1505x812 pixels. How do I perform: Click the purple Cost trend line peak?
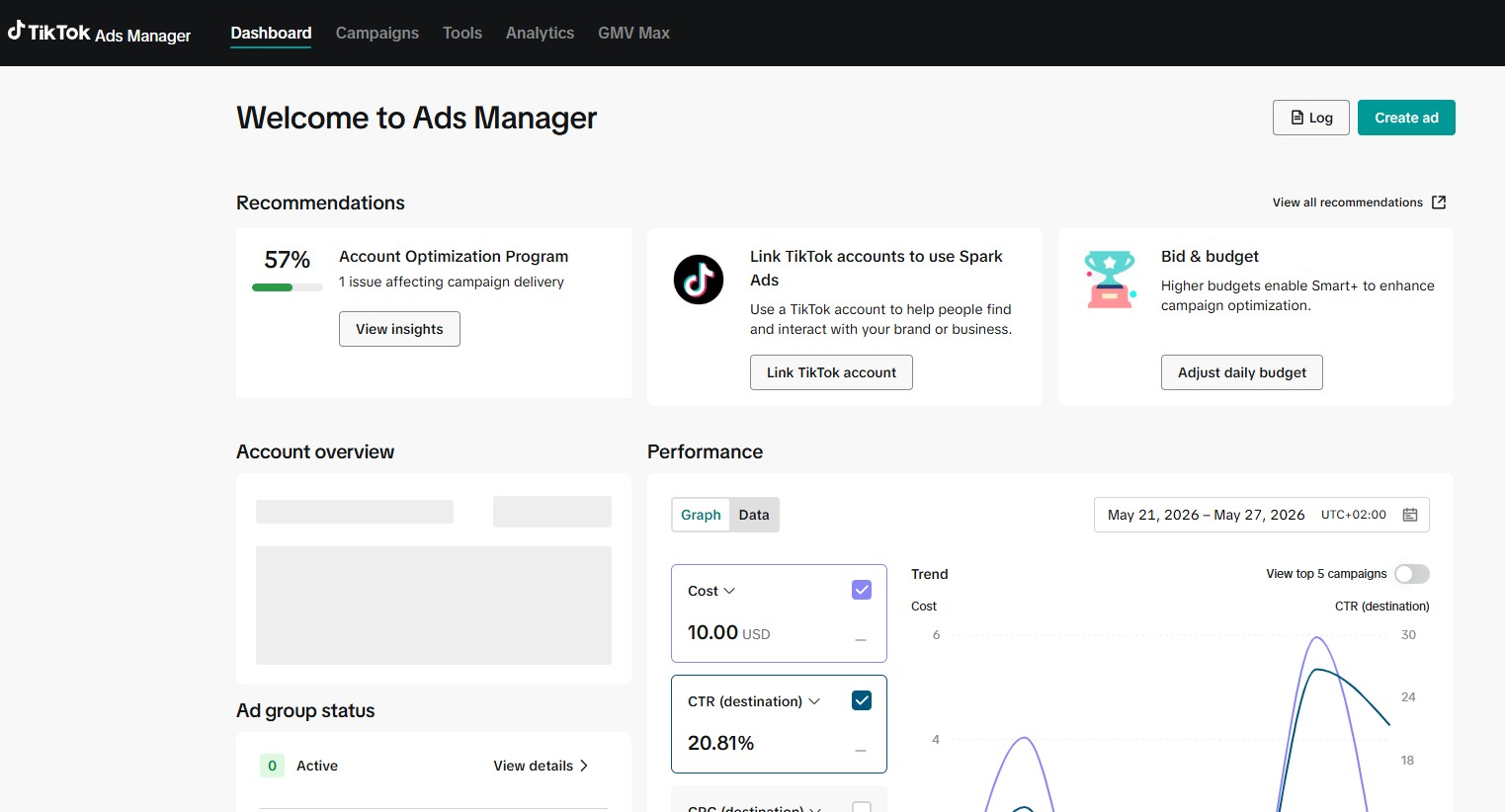(x=1318, y=639)
